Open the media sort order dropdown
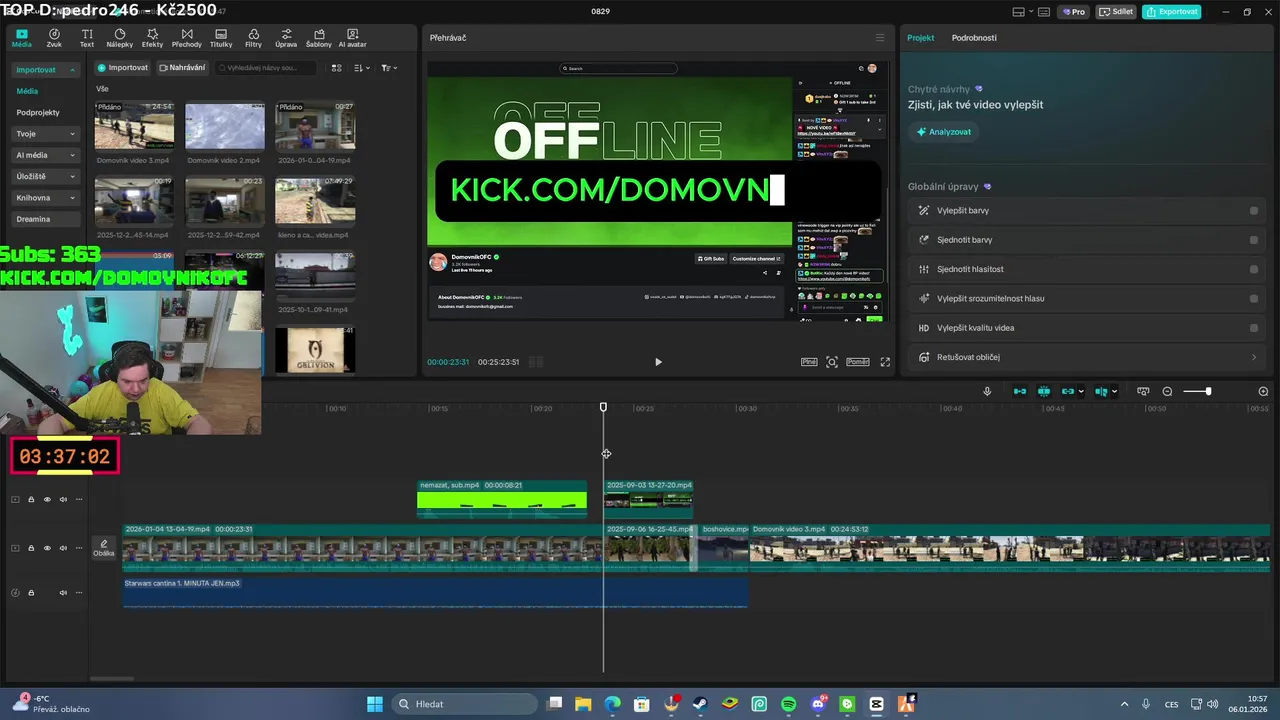This screenshot has width=1280, height=720. (362, 68)
